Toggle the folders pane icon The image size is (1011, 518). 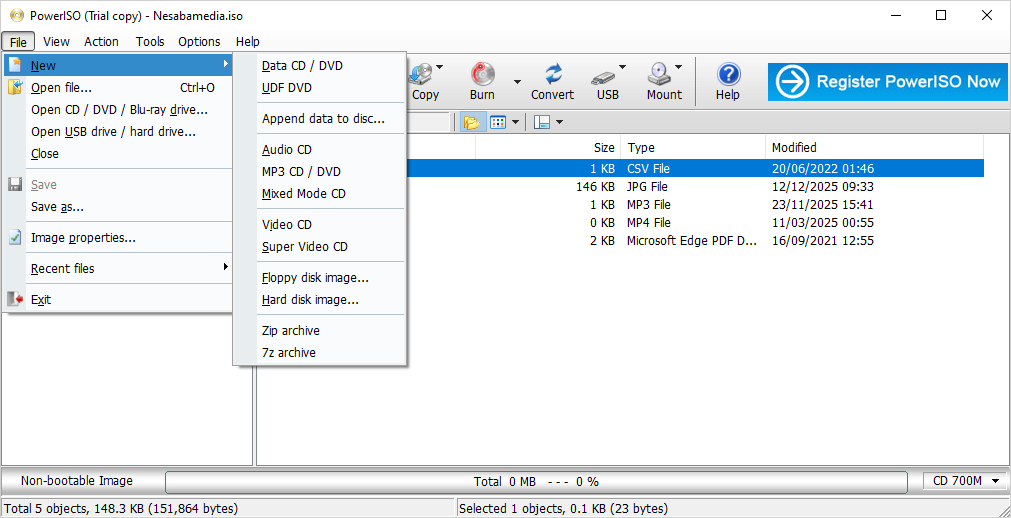471,122
